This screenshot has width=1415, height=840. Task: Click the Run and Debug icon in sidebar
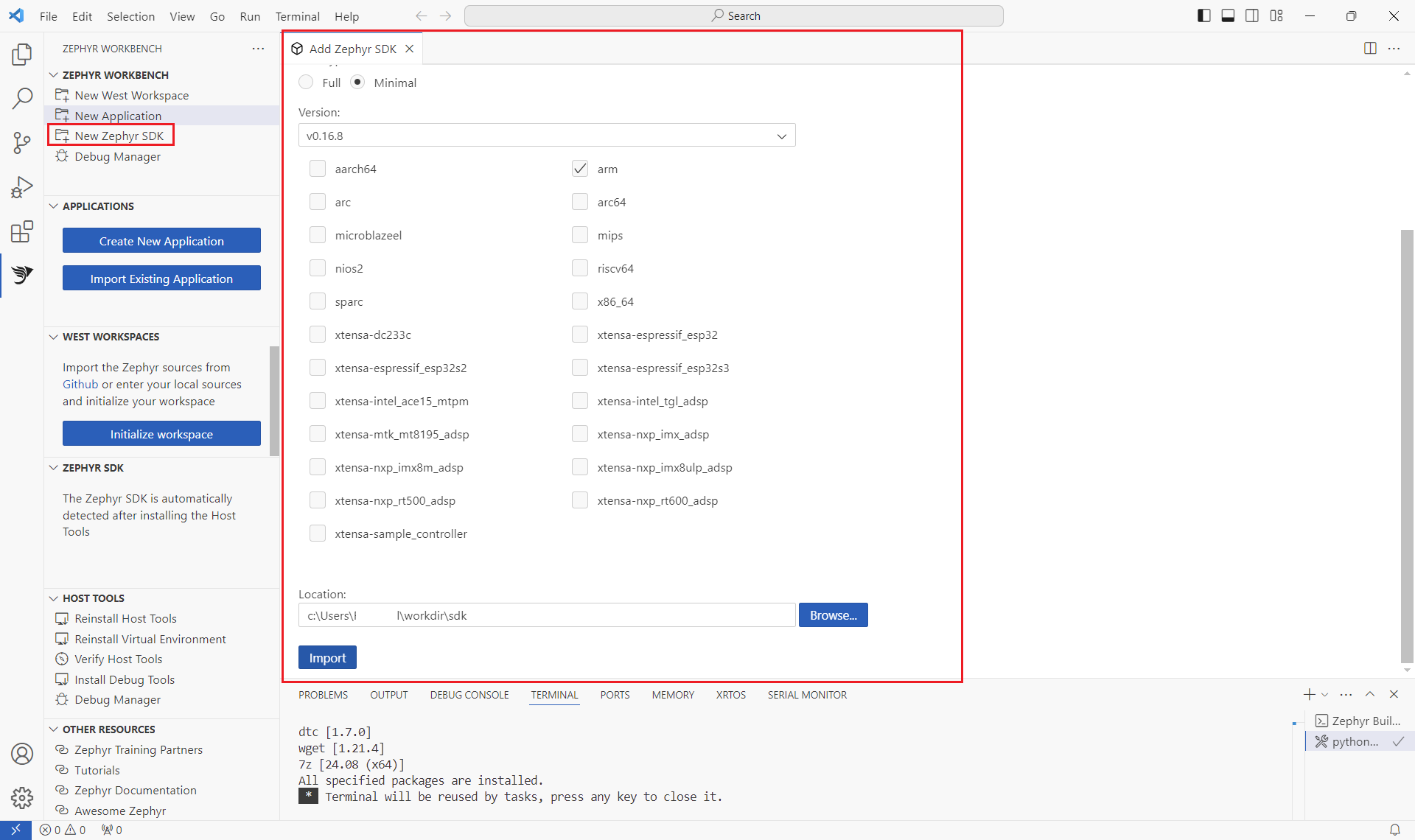(22, 187)
